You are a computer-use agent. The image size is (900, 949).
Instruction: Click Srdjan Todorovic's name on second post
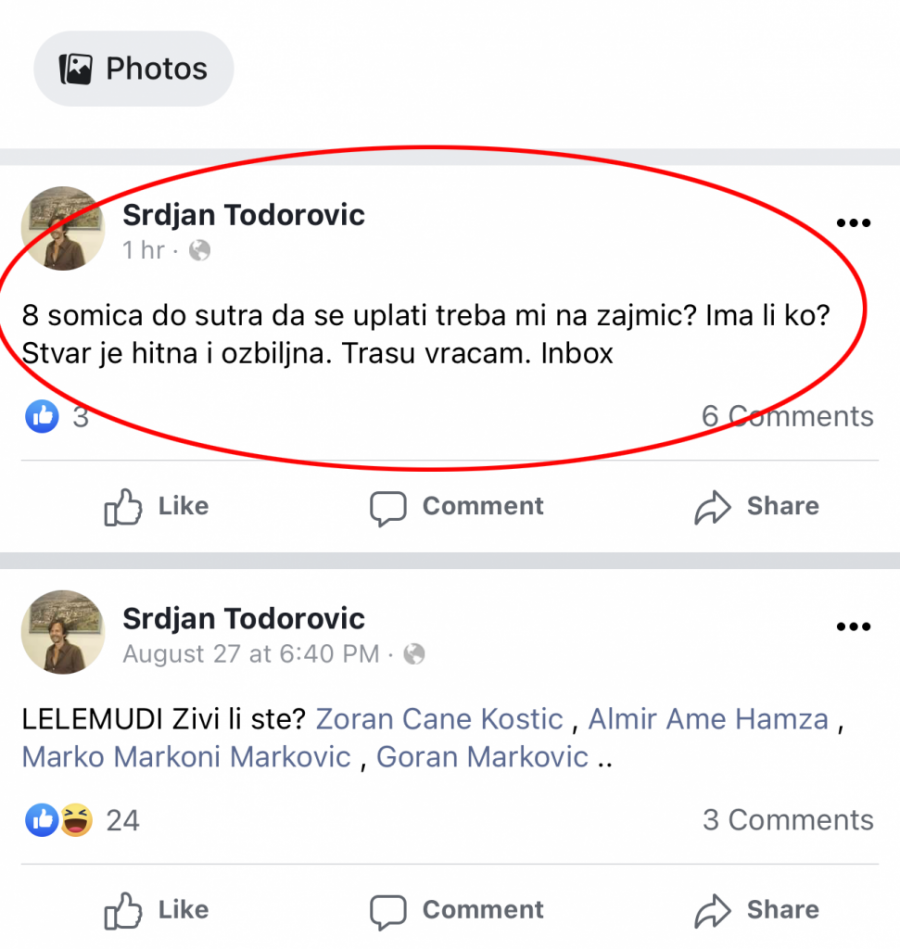pos(243,618)
